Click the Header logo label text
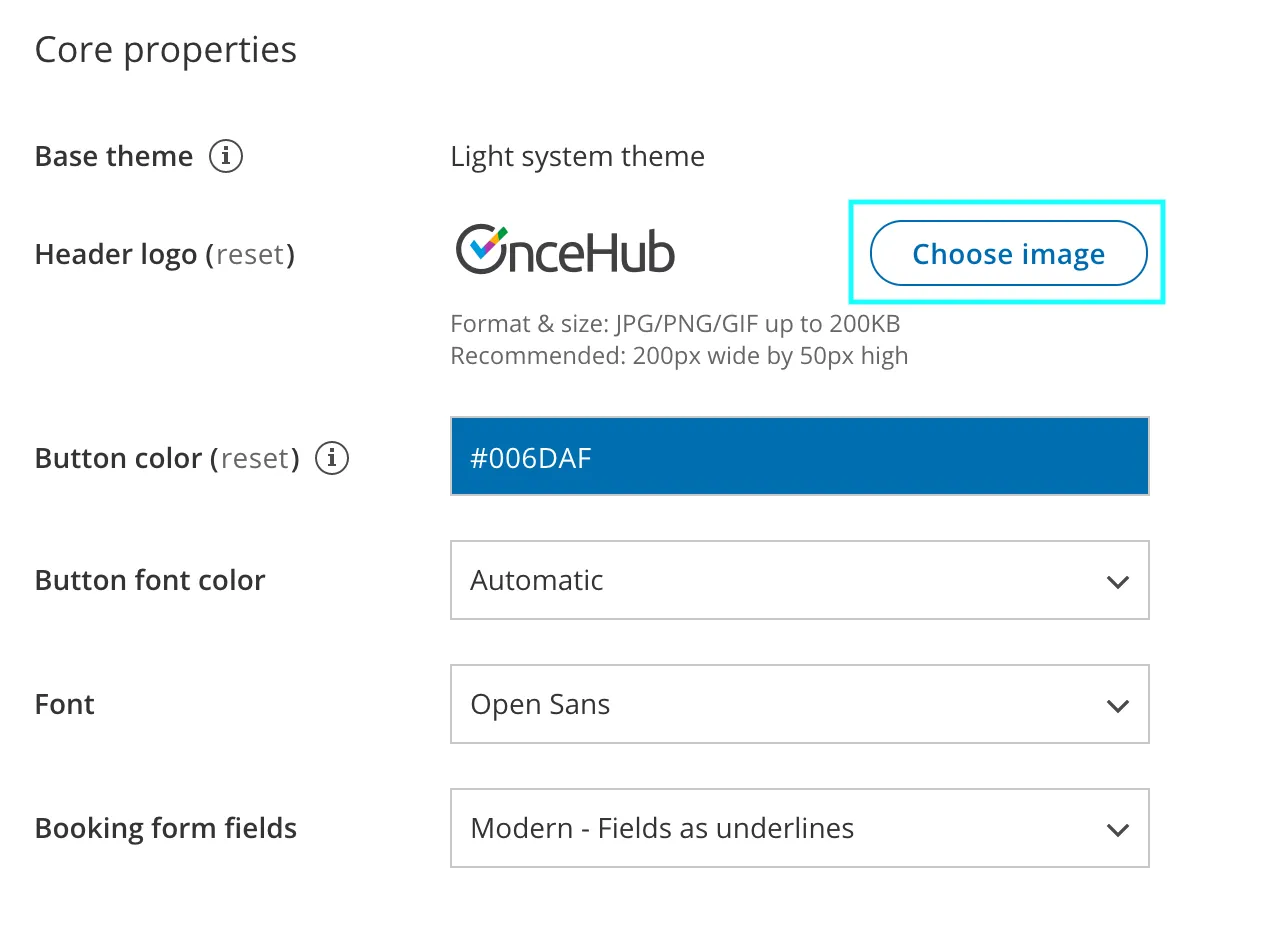The image size is (1272, 944). [116, 255]
